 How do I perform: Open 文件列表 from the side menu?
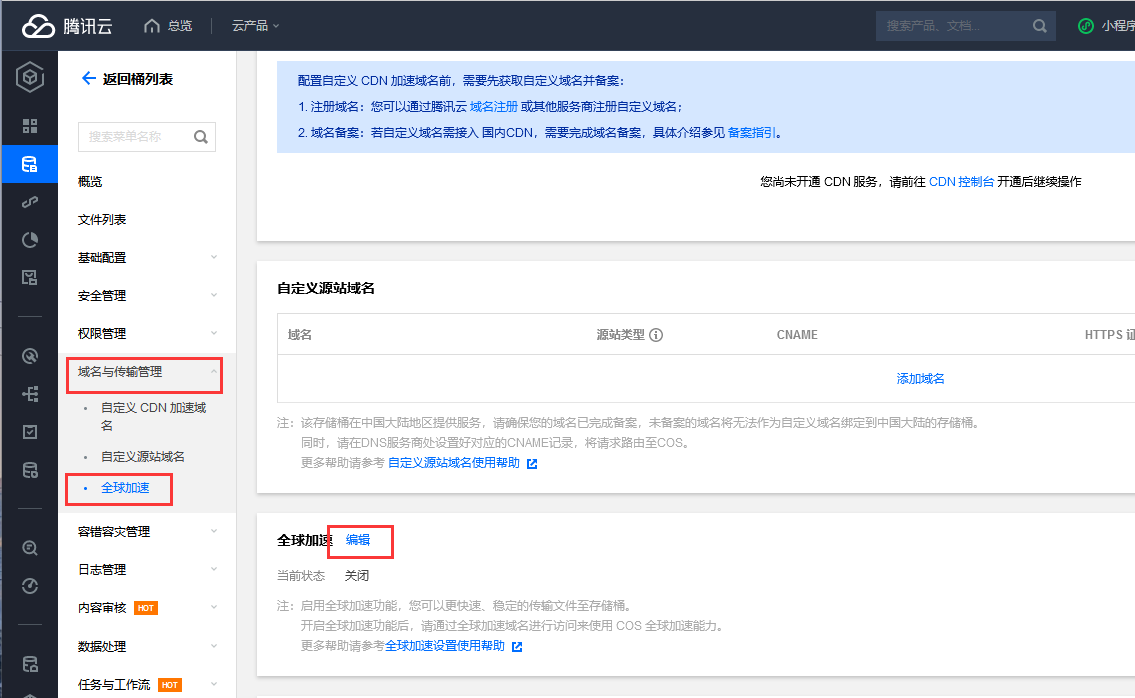[x=102, y=220]
